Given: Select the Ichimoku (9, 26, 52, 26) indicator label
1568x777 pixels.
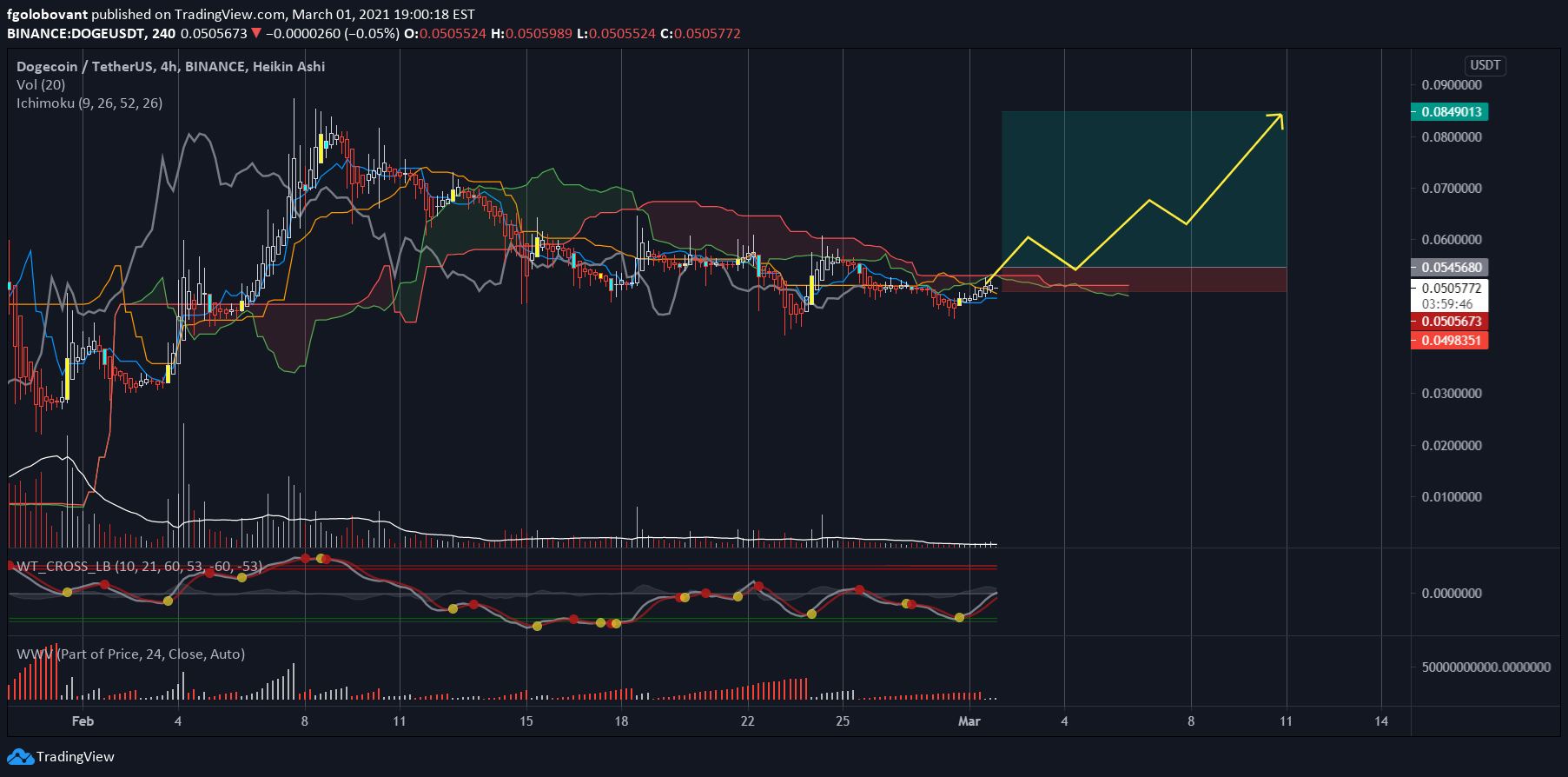Looking at the screenshot, I should click(89, 103).
